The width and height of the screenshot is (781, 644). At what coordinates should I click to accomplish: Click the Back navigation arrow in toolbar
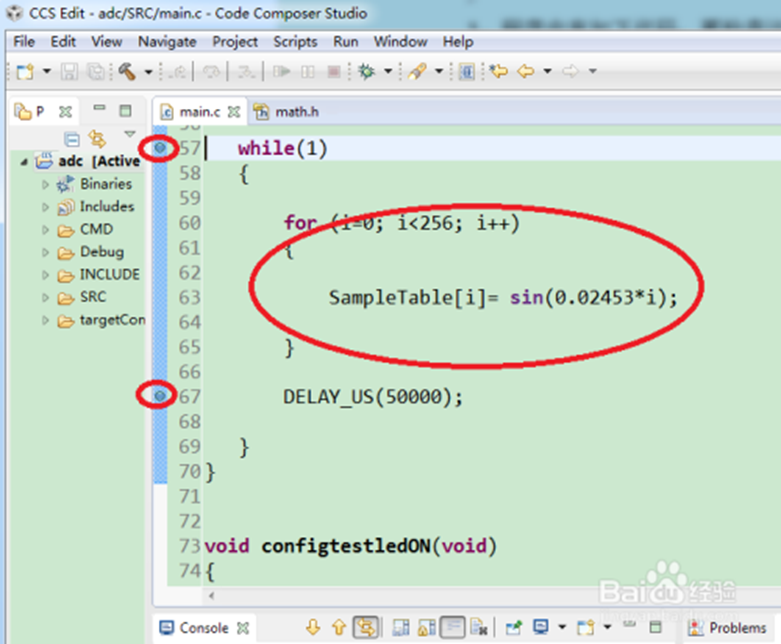coord(524,71)
